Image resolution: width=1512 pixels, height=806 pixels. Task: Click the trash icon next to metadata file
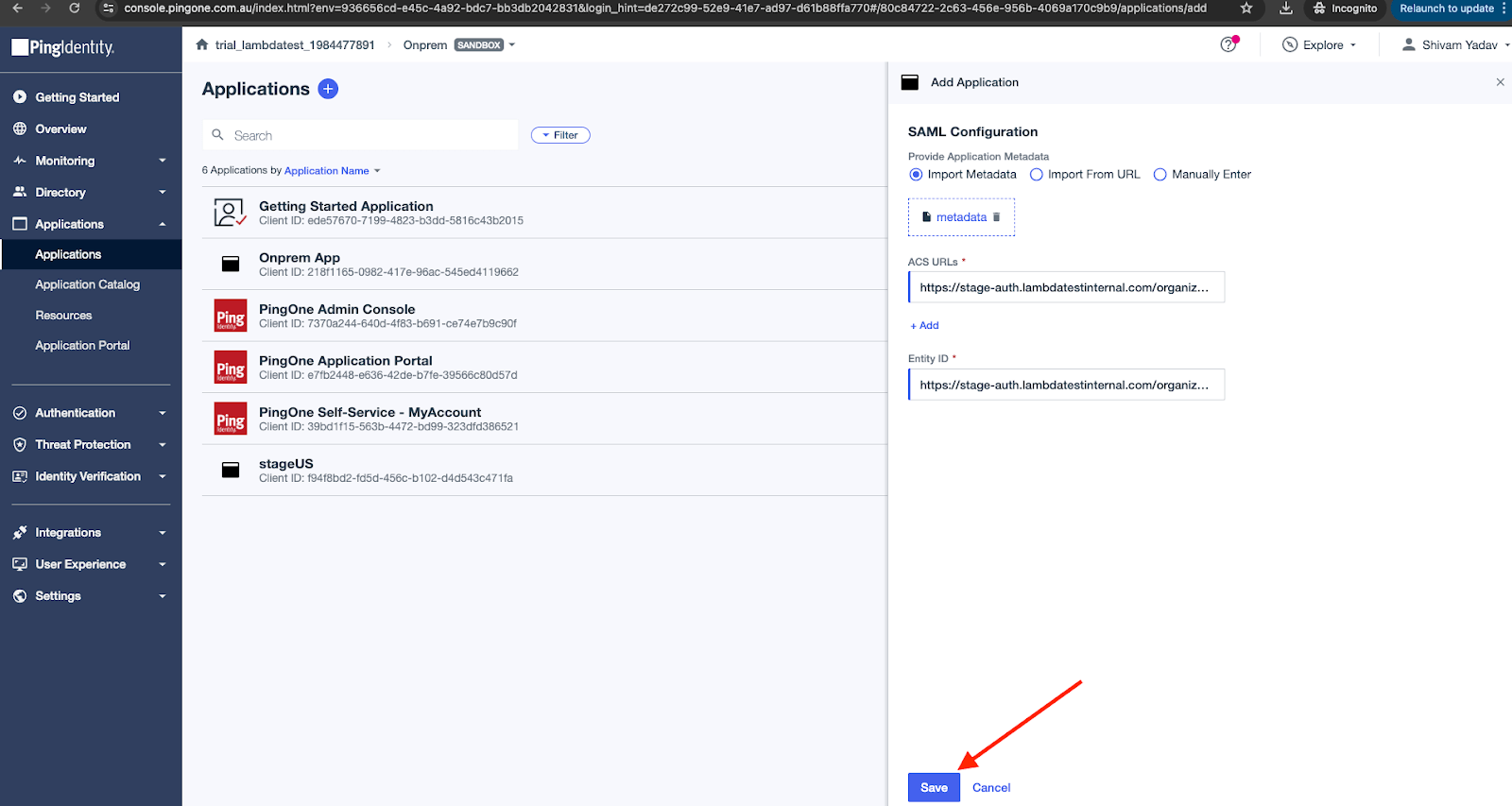996,217
